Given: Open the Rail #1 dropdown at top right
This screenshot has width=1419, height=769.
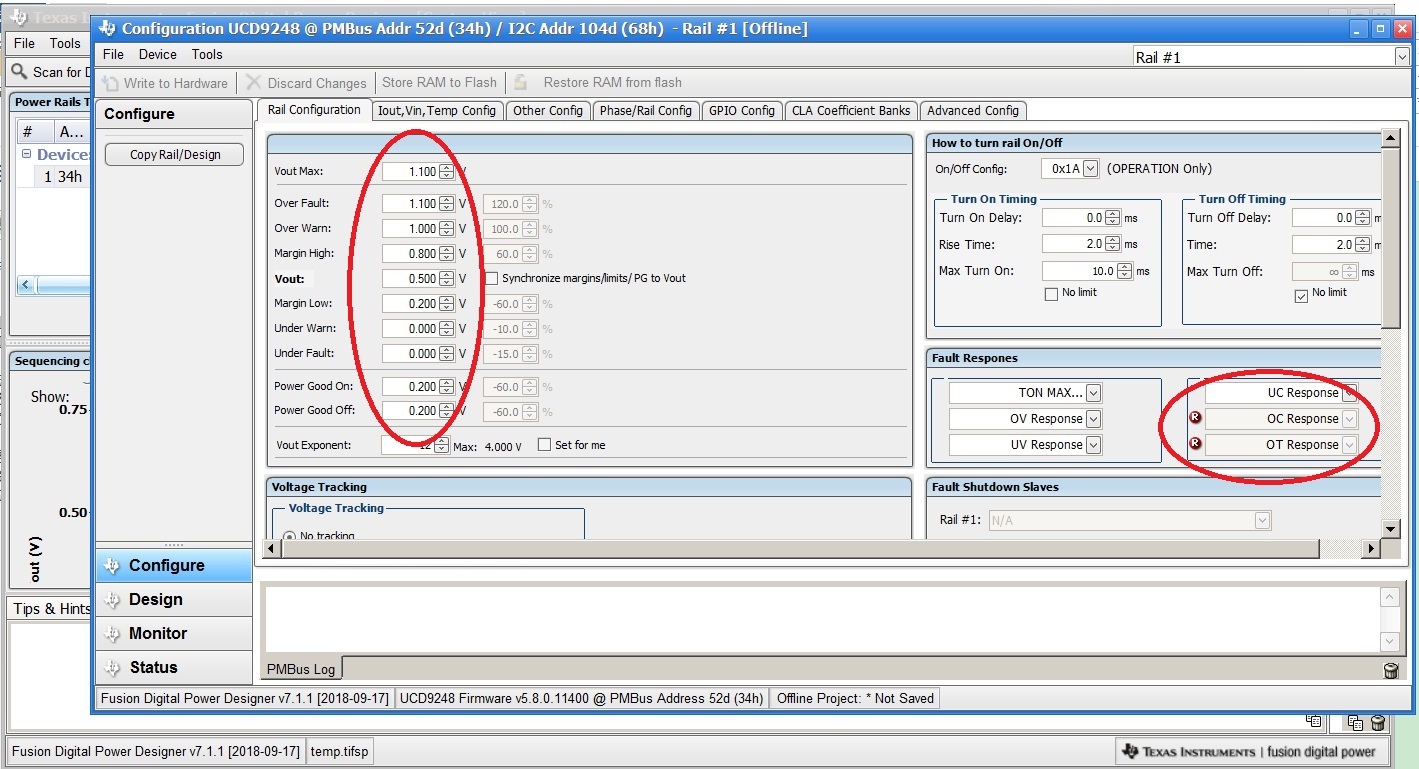Looking at the screenshot, I should click(1401, 58).
